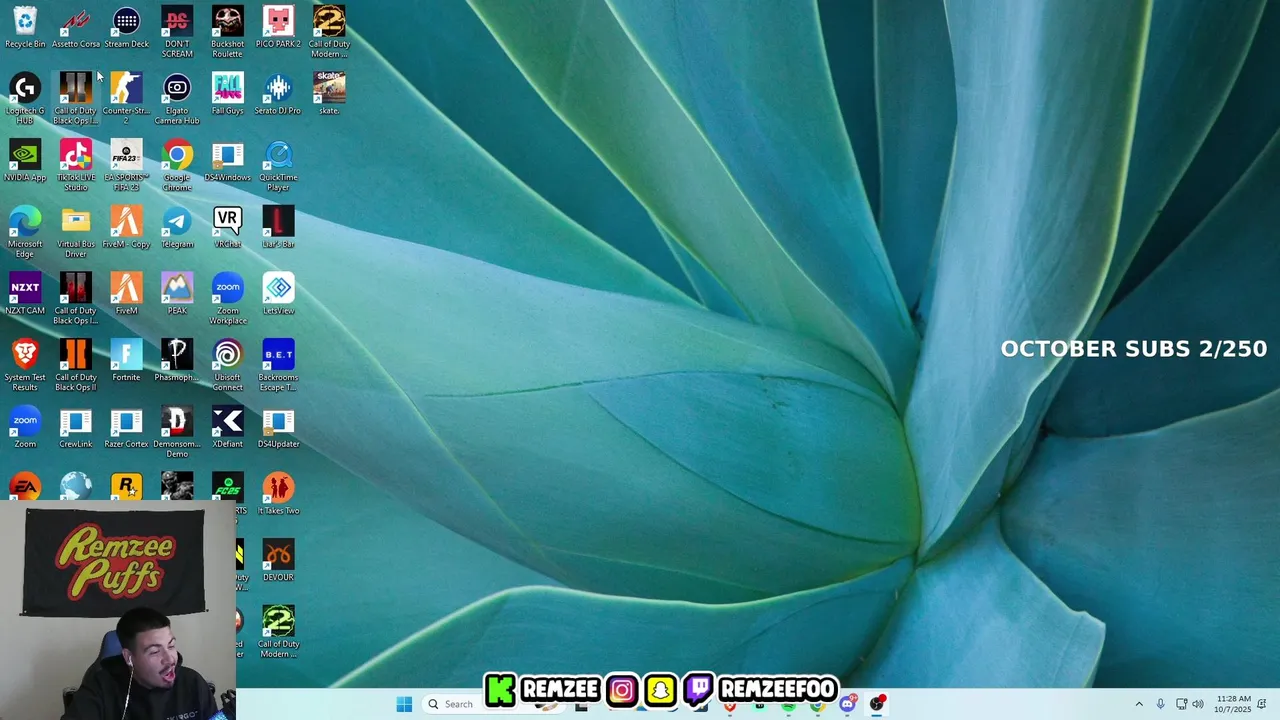Launch It Takes Two game shortcut
1280x720 pixels.
pyautogui.click(x=278, y=494)
